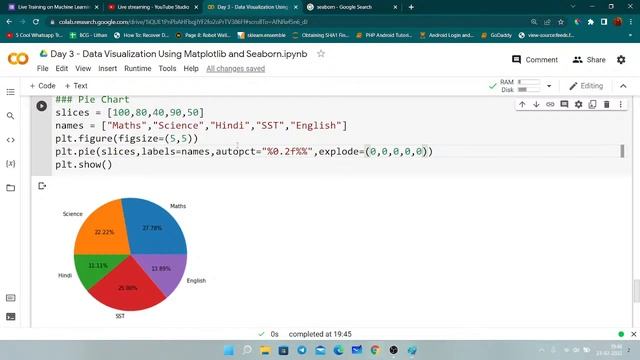
Task: Open the code snippets panel
Action: (x=11, y=140)
